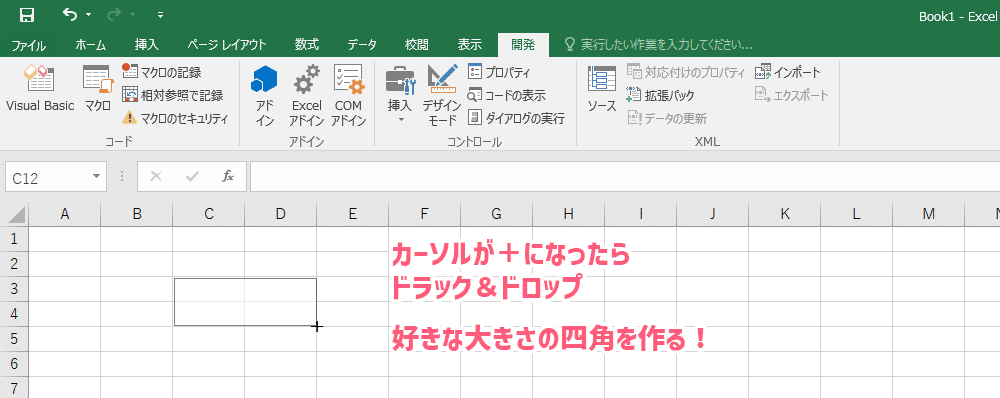Open the マクロ list button
Viewport: 1000px width, 398px height.
98,89
